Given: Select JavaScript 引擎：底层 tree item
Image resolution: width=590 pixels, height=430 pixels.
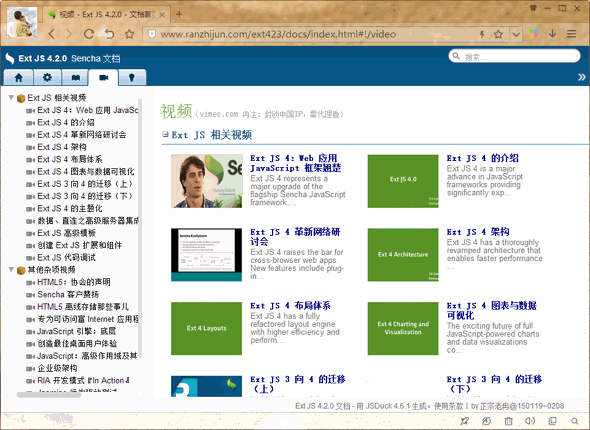Looking at the screenshot, I should tap(76, 331).
